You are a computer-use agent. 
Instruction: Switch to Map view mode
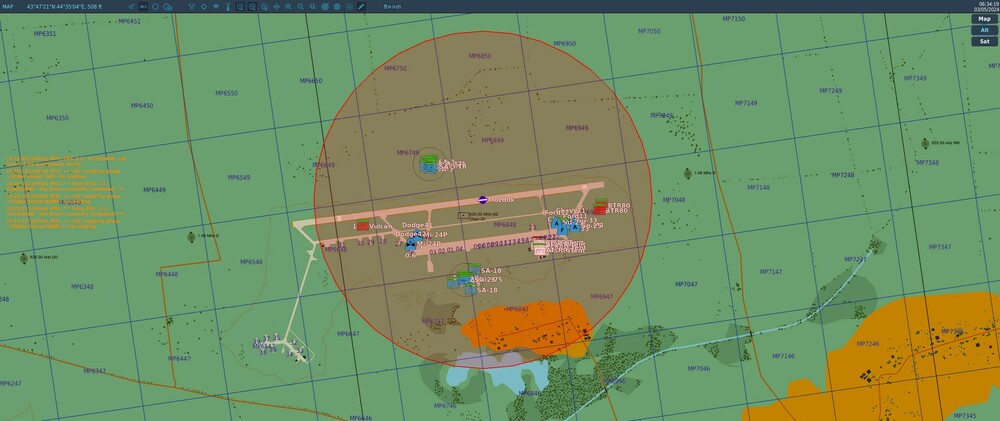tap(984, 18)
